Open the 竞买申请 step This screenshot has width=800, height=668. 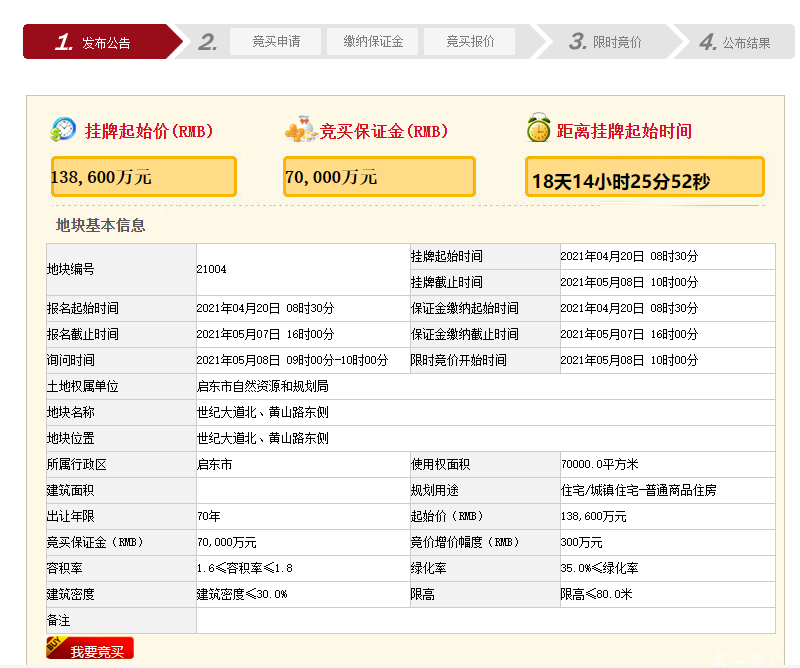(276, 41)
